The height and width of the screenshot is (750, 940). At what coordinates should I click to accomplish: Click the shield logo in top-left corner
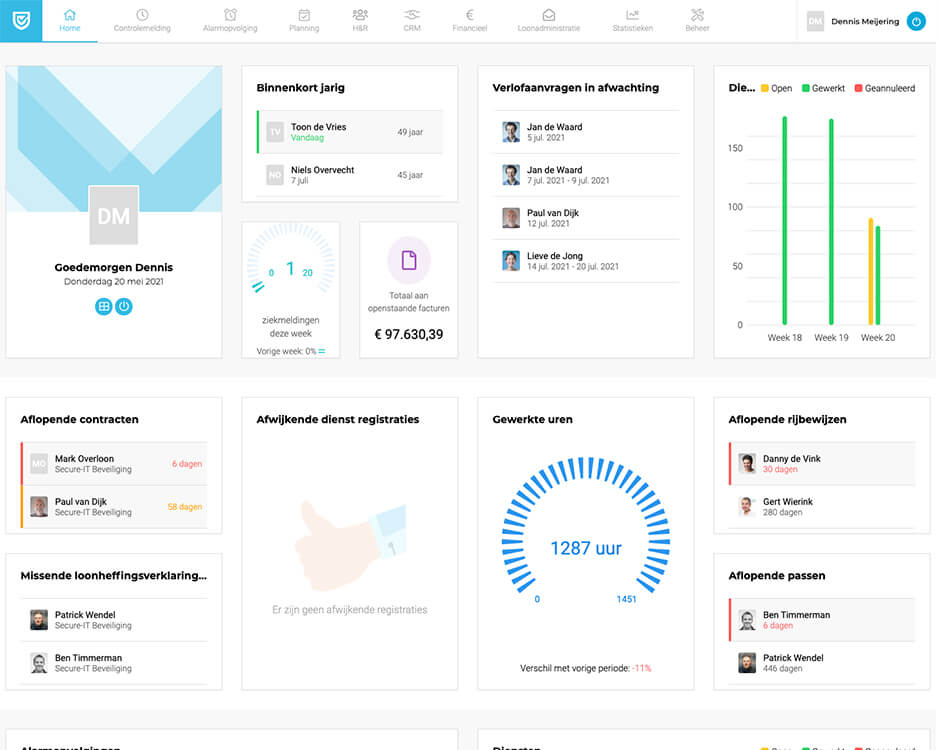pos(21,20)
